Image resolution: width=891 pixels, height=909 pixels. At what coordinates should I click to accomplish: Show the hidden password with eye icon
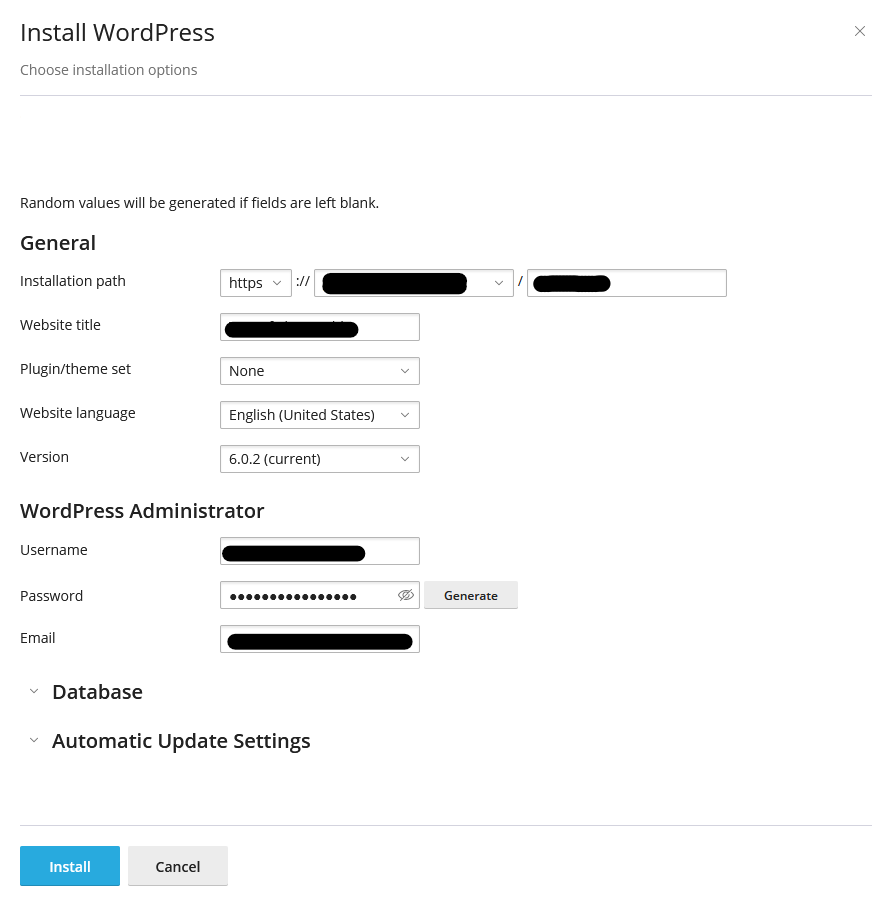point(405,595)
